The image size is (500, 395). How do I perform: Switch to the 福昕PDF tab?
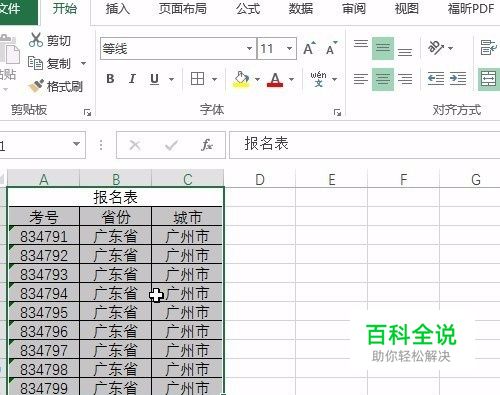click(471, 9)
